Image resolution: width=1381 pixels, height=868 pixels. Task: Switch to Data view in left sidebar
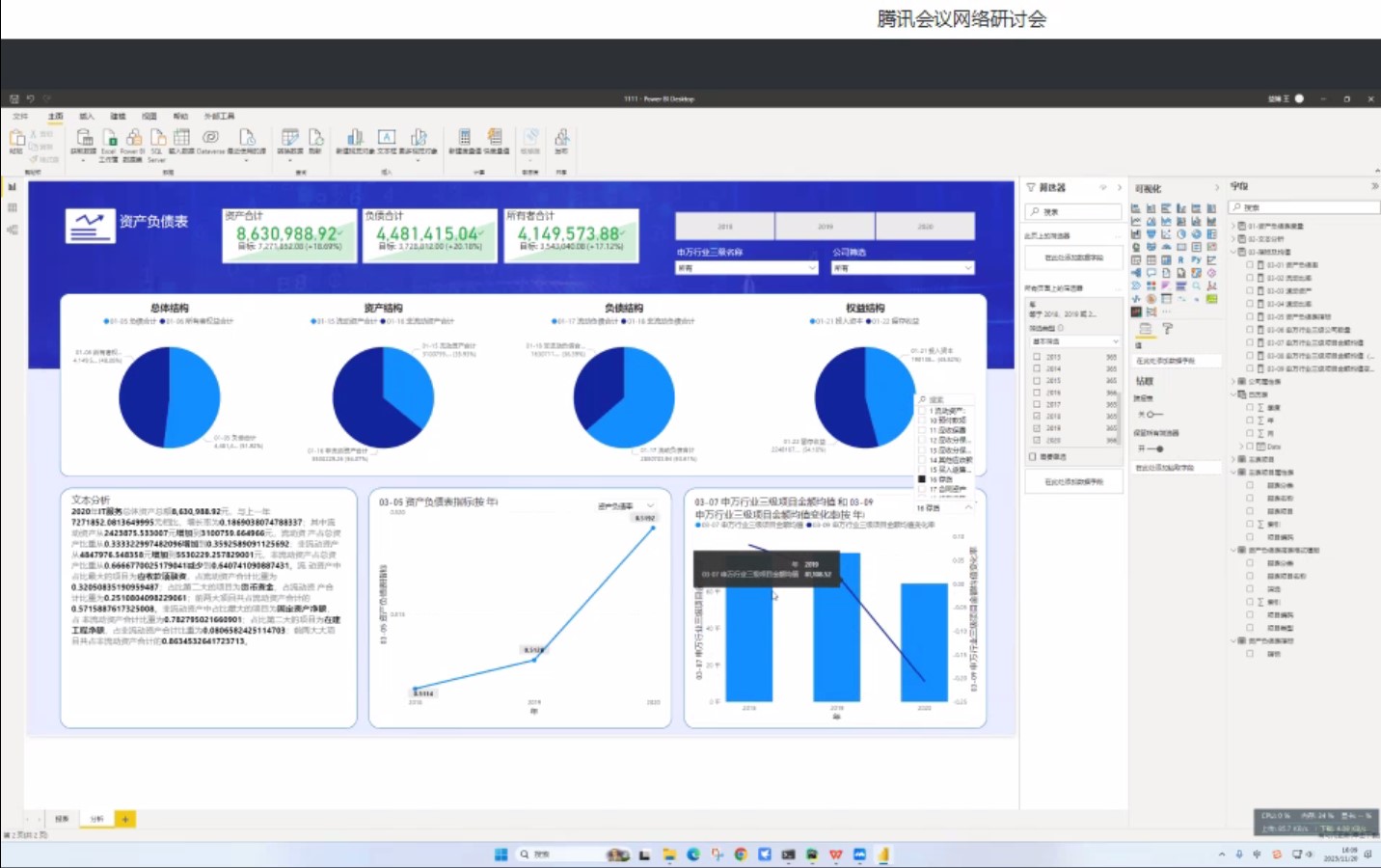pyautogui.click(x=13, y=207)
